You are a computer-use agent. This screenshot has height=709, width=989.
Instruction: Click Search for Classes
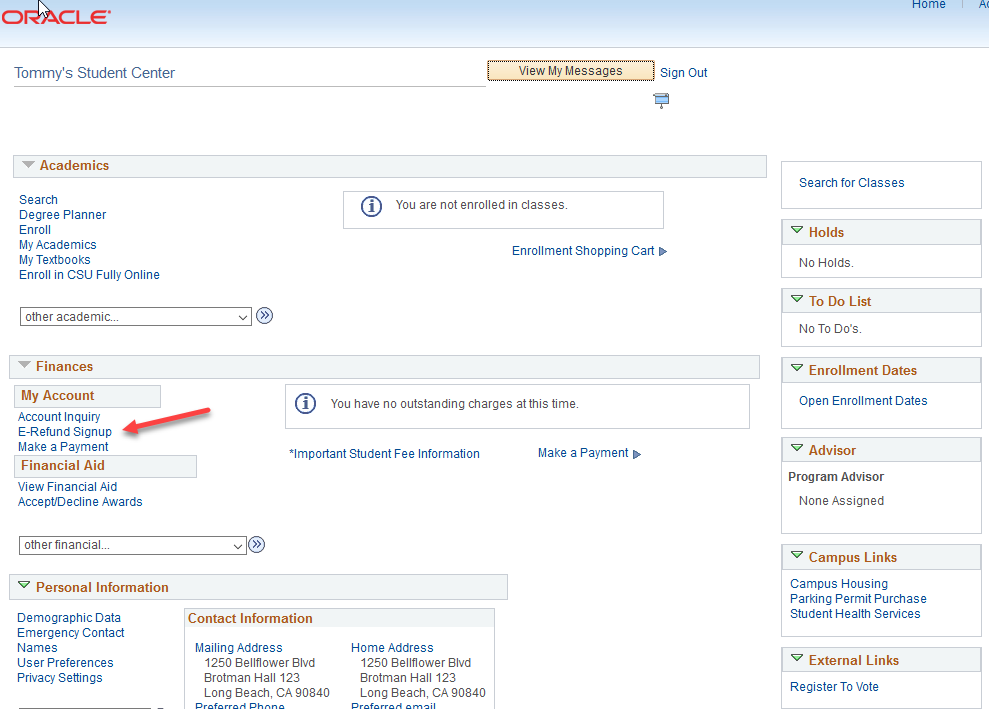[x=851, y=183]
